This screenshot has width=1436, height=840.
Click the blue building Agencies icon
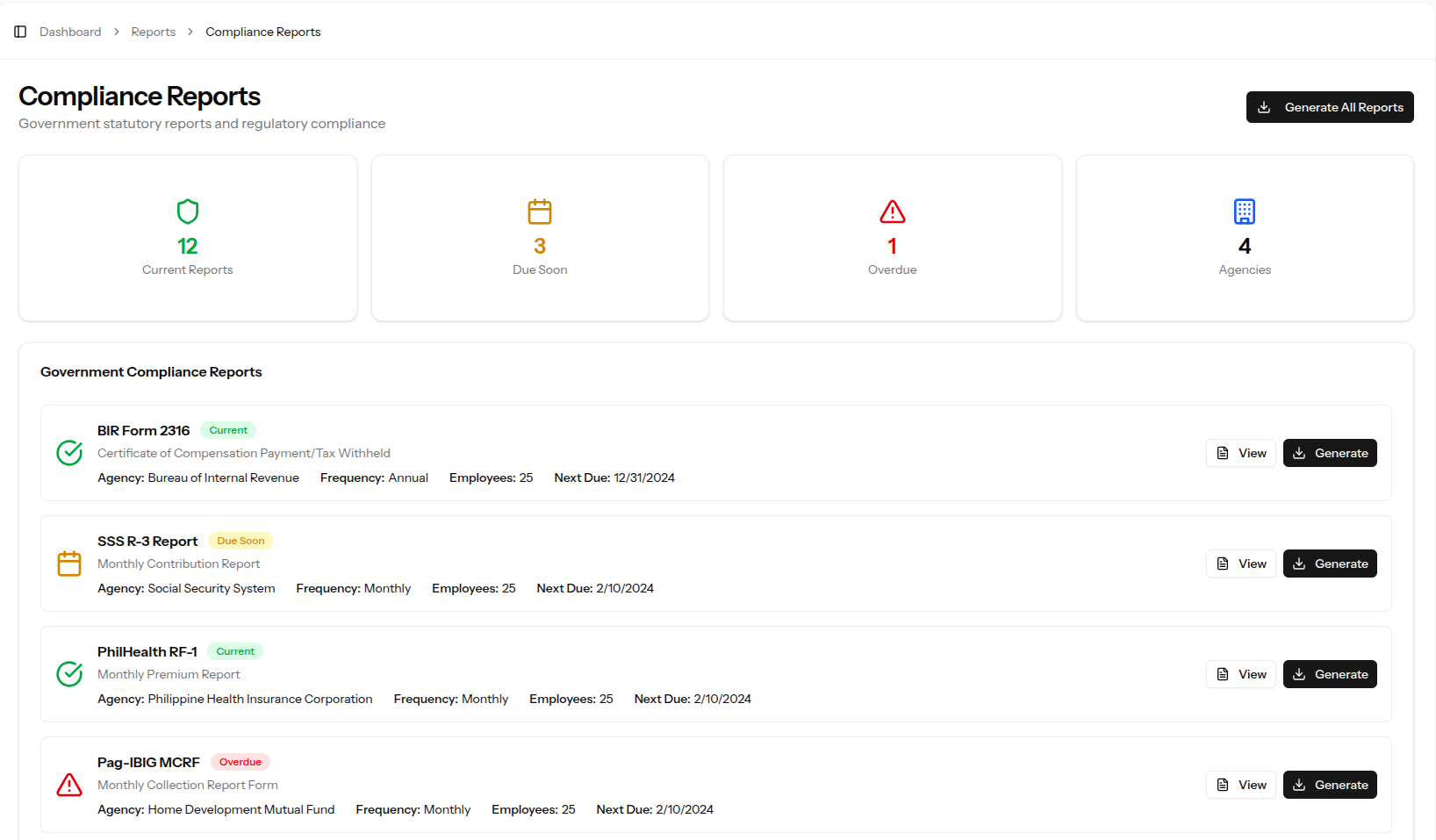[1244, 212]
